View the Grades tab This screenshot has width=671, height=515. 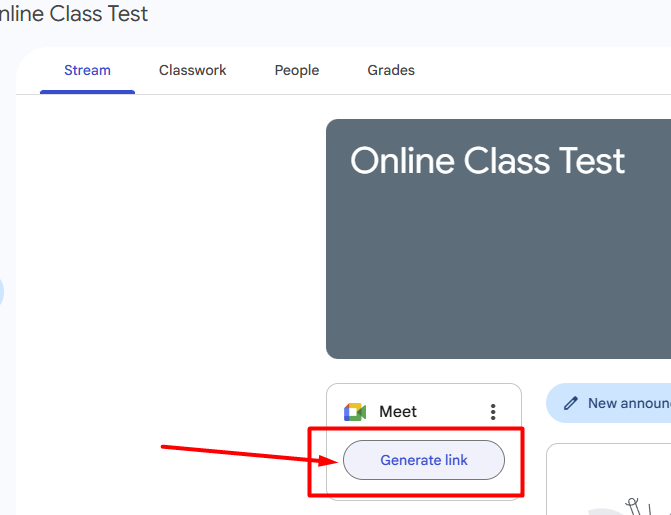point(391,70)
